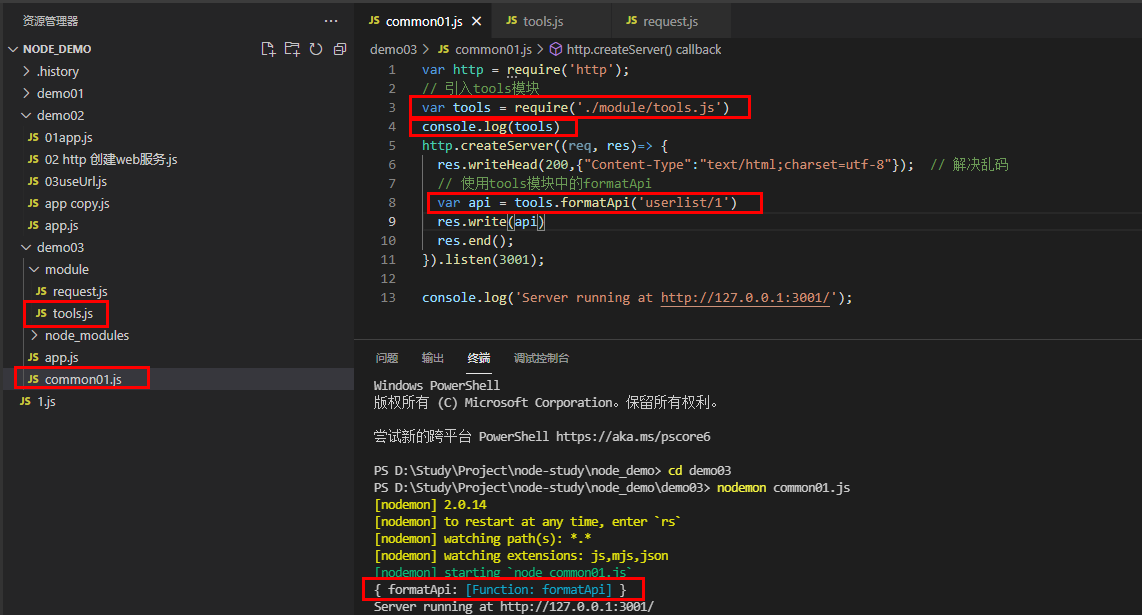1142x615 pixels.
Task: Open 03useUrl.js in the file tree
Action: 76,181
